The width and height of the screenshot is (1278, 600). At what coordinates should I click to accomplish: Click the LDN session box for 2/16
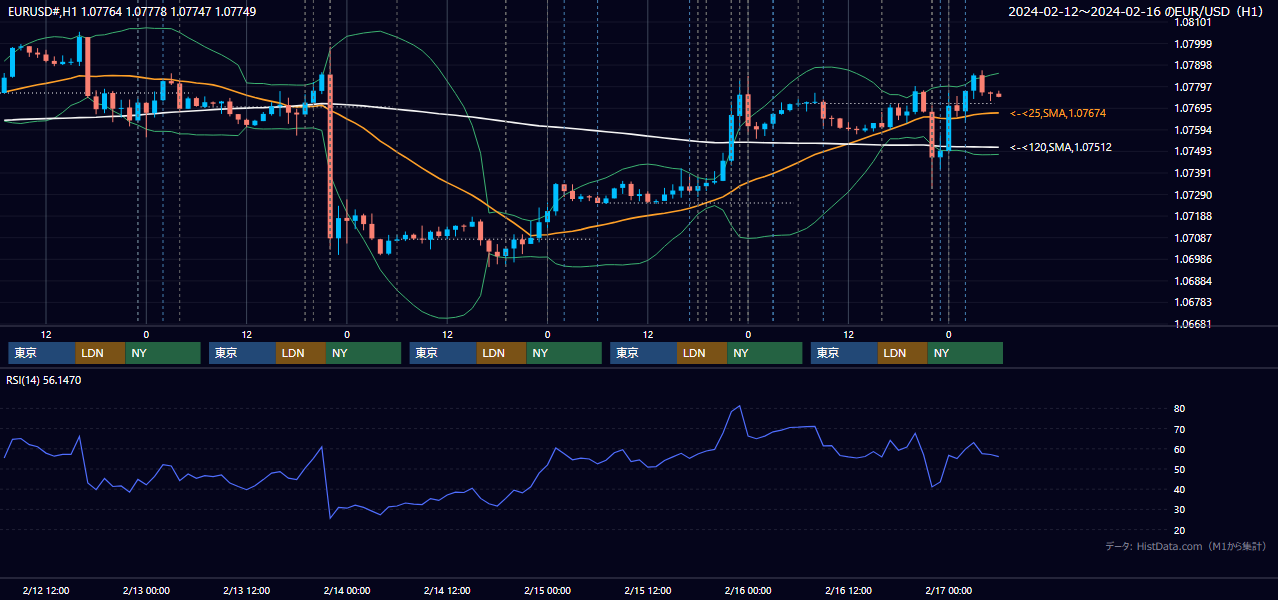[903, 353]
